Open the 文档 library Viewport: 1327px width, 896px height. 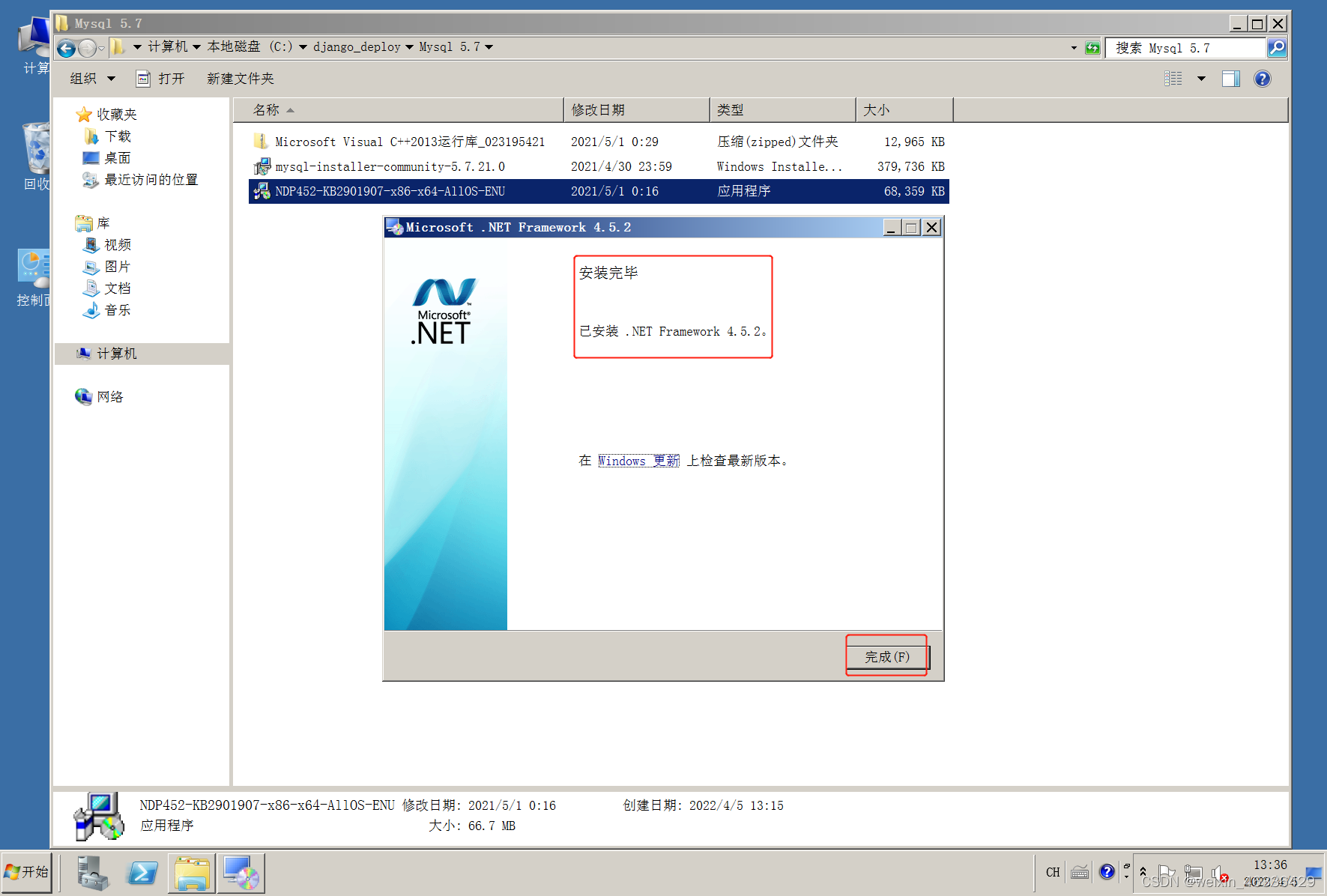[108, 288]
